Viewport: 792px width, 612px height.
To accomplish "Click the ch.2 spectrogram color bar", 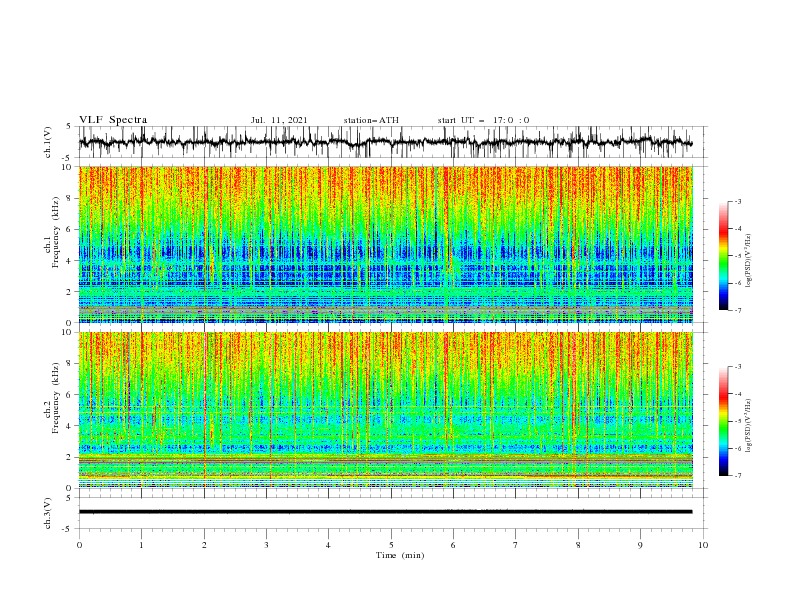I will coord(723,421).
